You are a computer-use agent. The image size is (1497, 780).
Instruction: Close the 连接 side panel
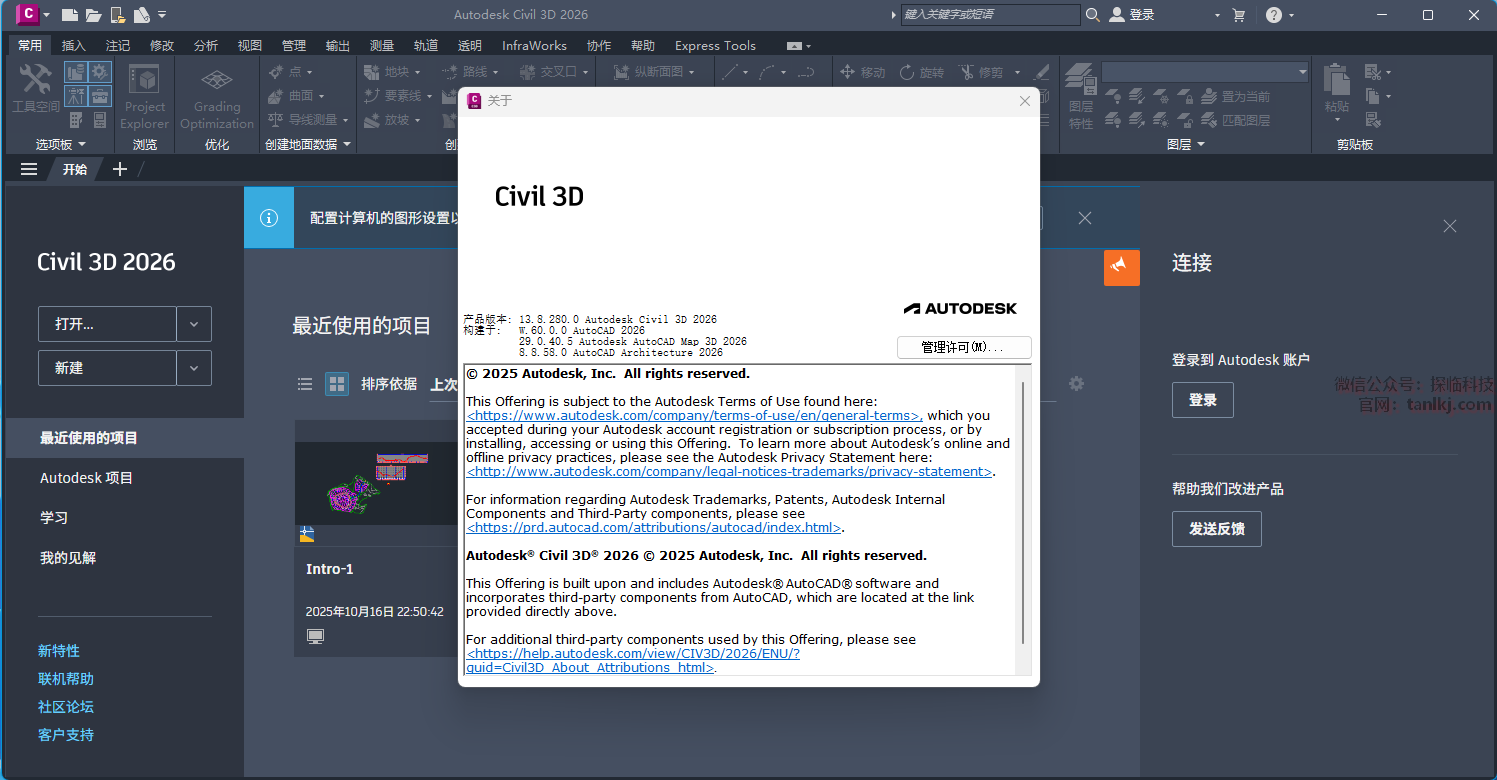point(1450,226)
